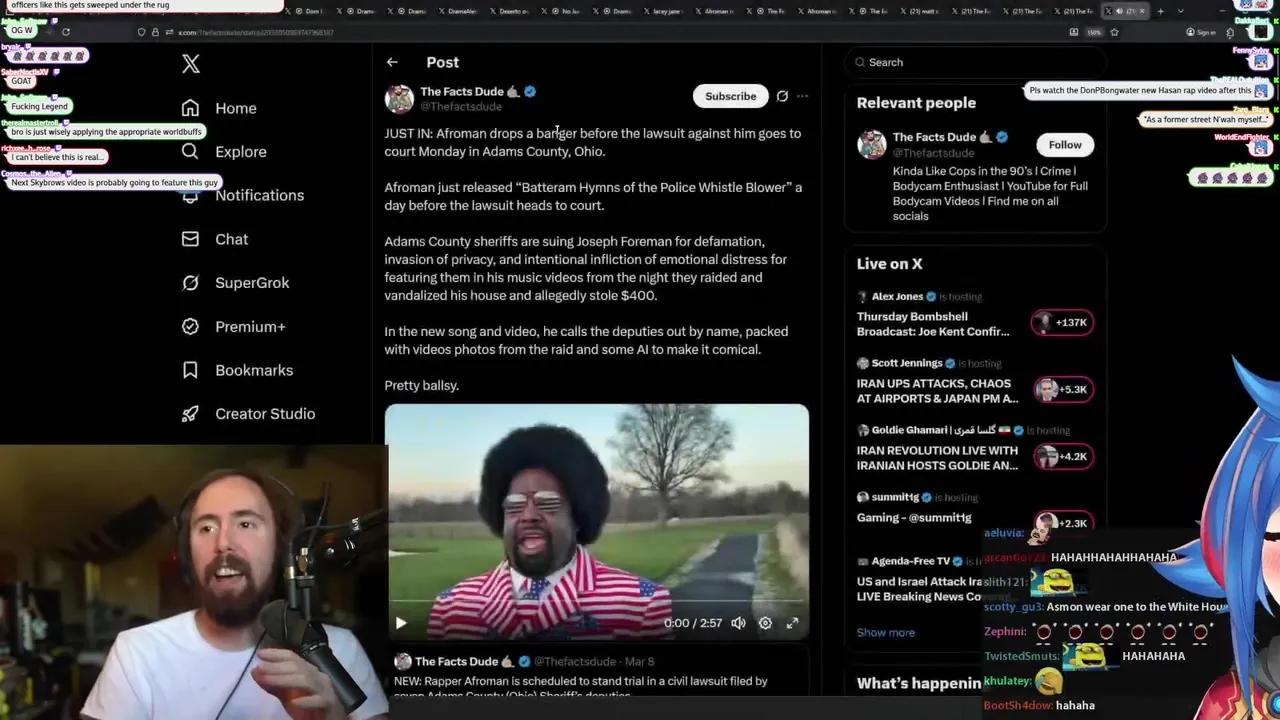Open Bookmarks icon in sidebar
The image size is (1280, 720).
pyautogui.click(x=190, y=370)
